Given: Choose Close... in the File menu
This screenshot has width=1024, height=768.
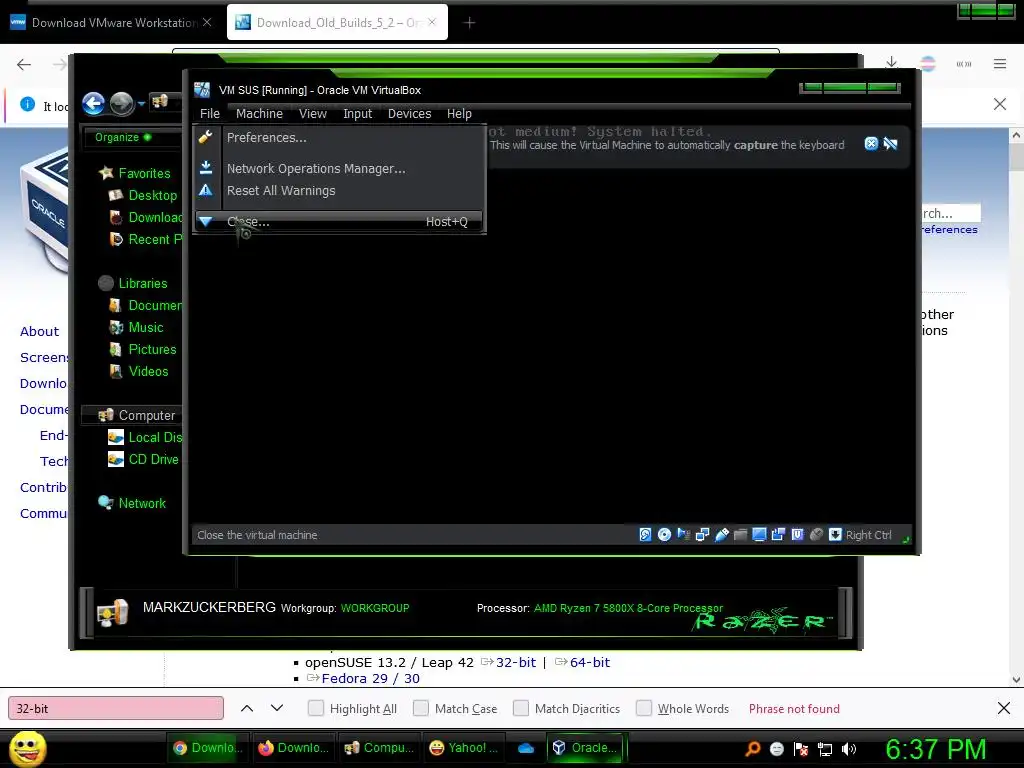Looking at the screenshot, I should point(340,221).
